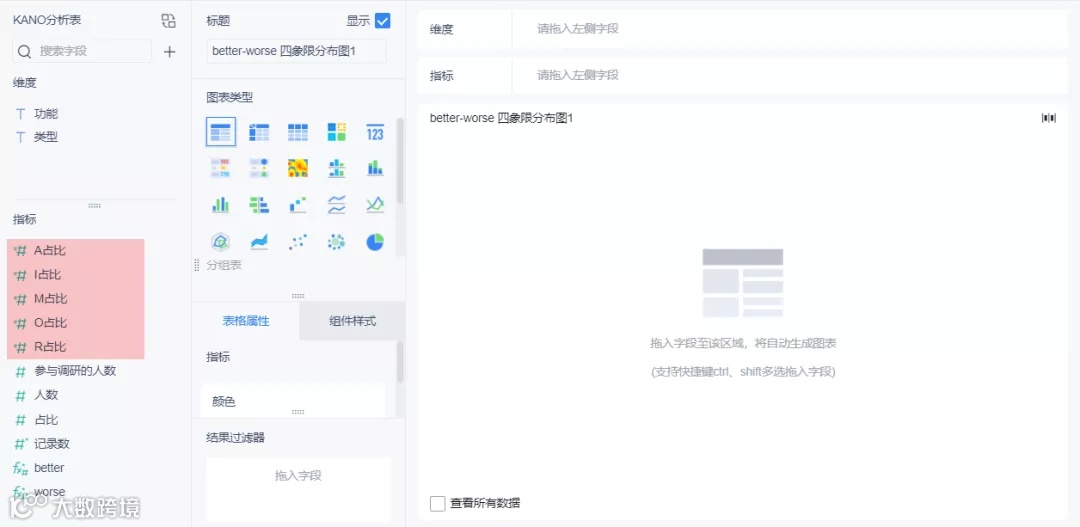
Task: Click the 维度 drop zone field
Action: [x=790, y=30]
